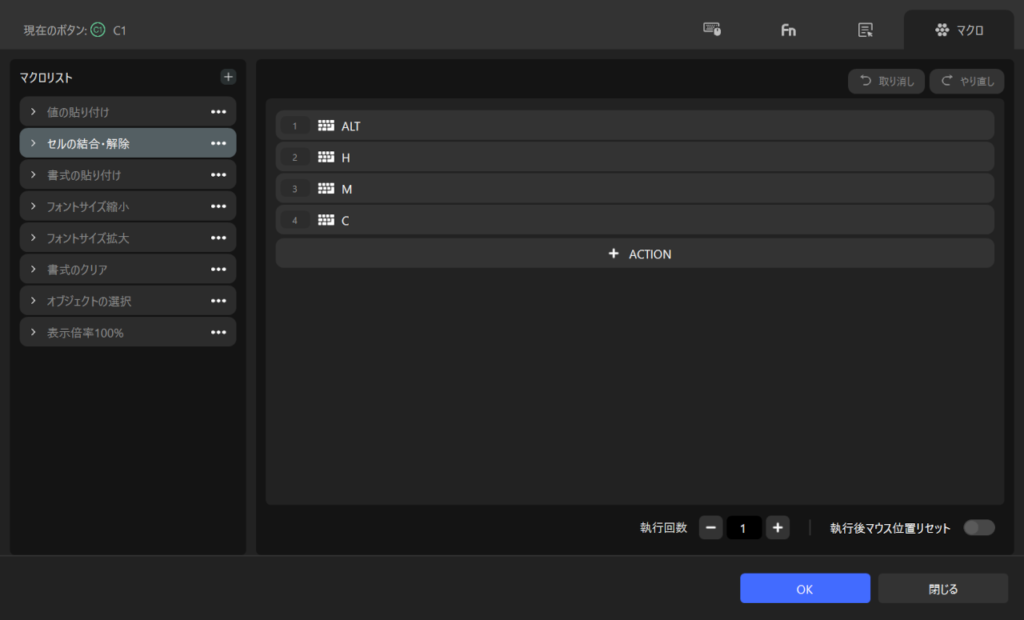Open the keyboard-mouse settings tab icon
This screenshot has height=620, width=1024.
point(712,30)
